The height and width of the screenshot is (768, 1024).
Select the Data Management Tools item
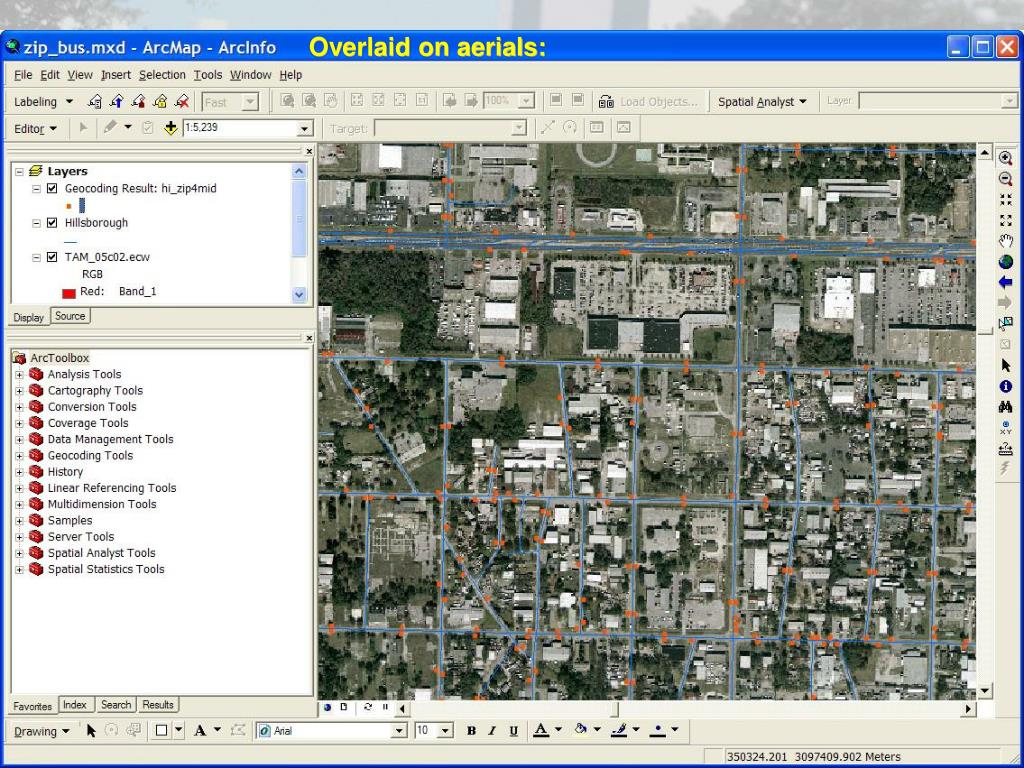click(110, 440)
